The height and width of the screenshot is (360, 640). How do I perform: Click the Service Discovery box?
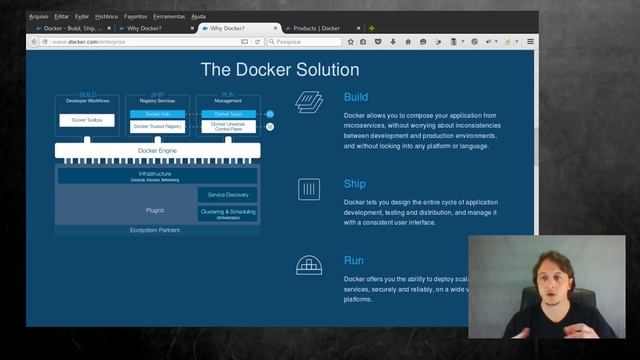(228, 195)
